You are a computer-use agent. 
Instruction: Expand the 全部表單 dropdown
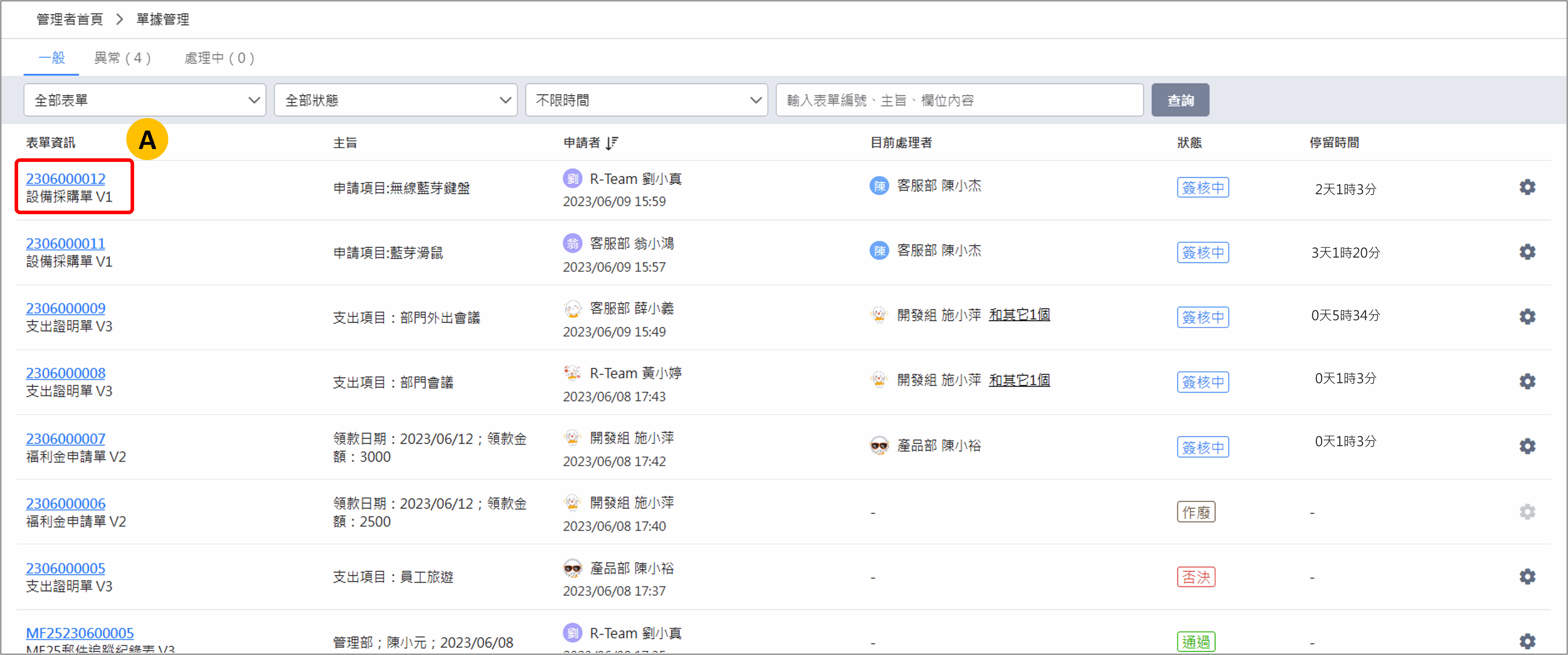click(x=145, y=100)
